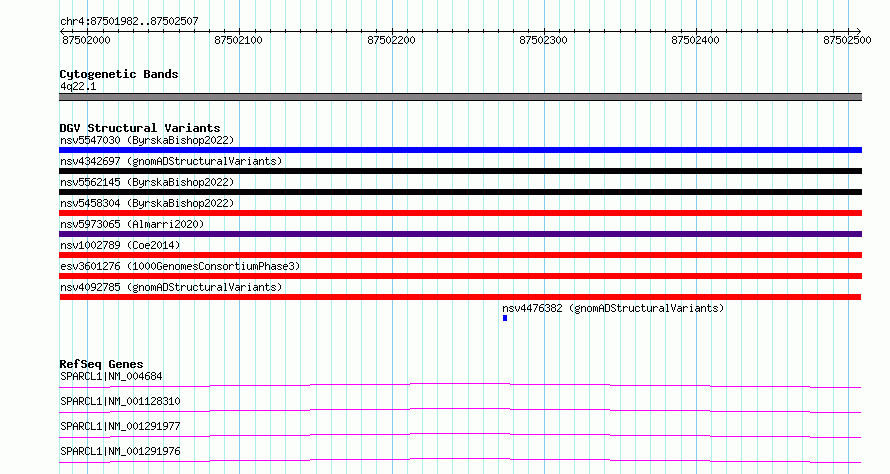Click the magenta intron line for NM_001291976
The image size is (890, 474).
pos(460,460)
